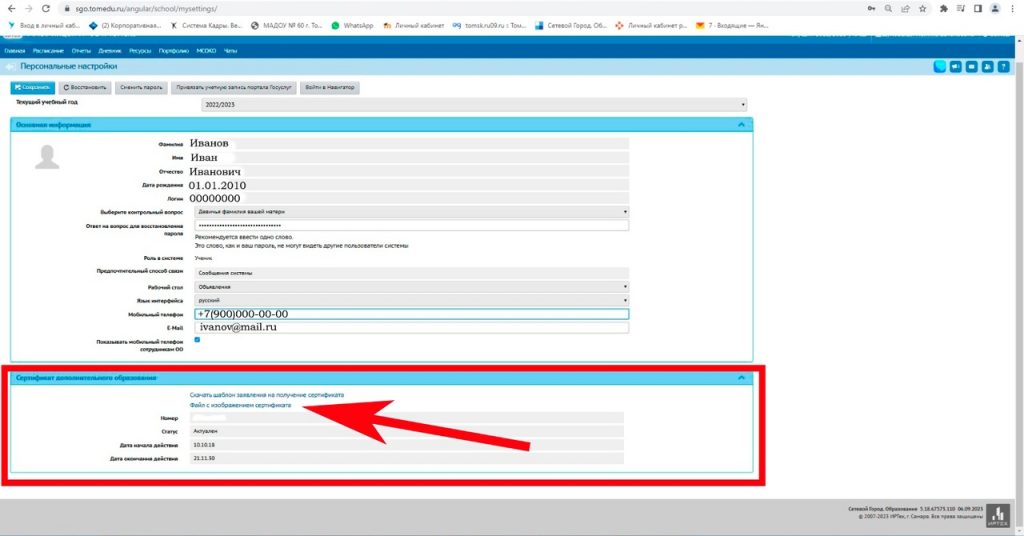Click the E-Mail input field

410,327
